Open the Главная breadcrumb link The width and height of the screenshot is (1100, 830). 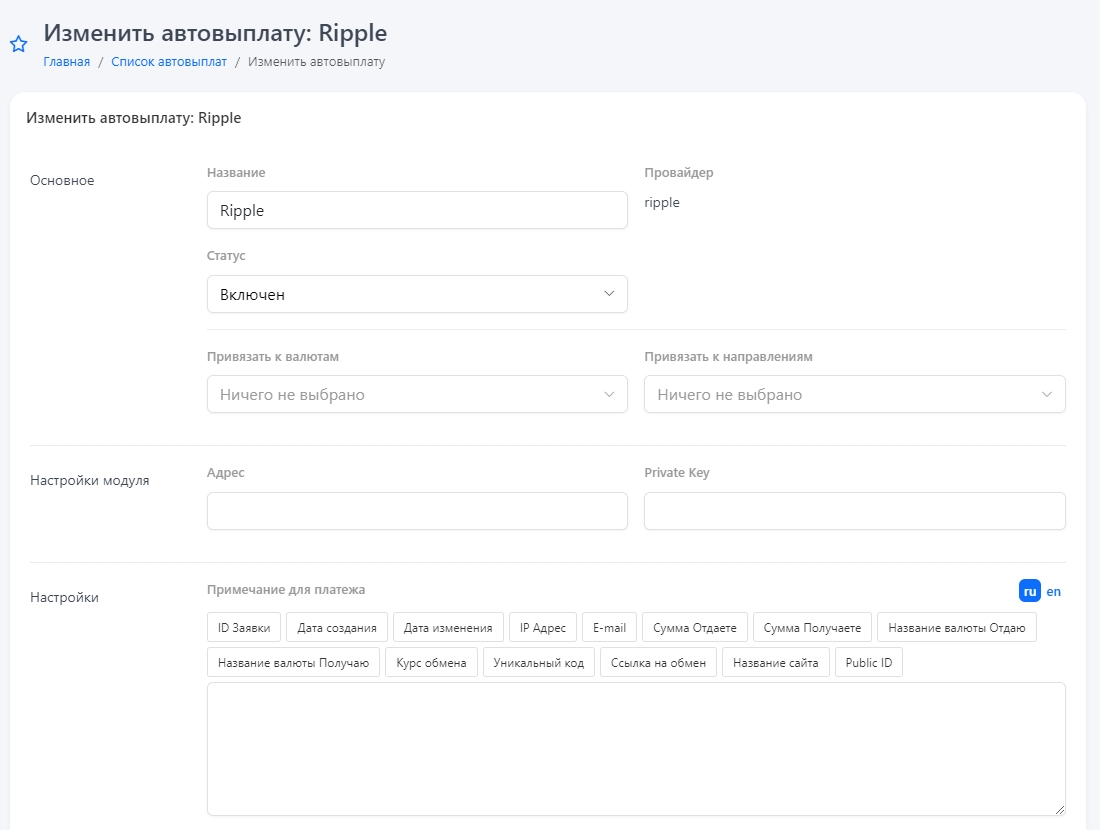tap(66, 62)
